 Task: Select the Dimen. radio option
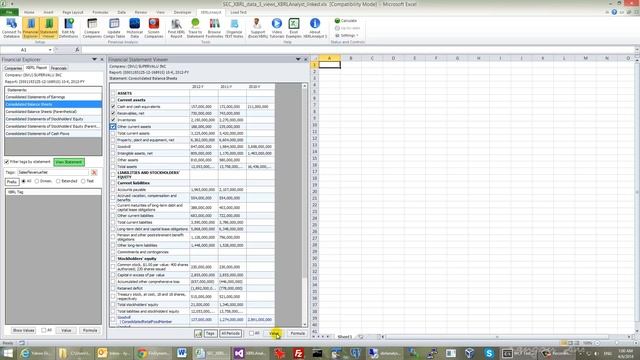(x=37, y=181)
